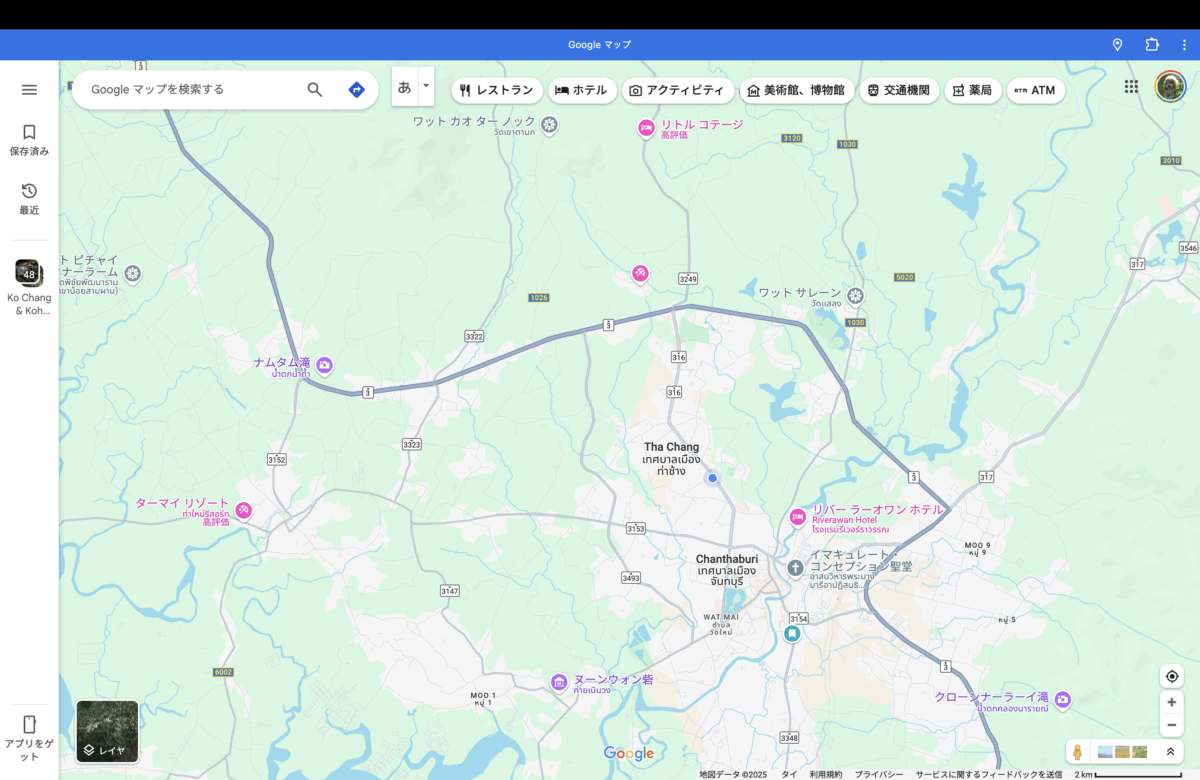Open the Google account profile avatar

(x=1170, y=86)
